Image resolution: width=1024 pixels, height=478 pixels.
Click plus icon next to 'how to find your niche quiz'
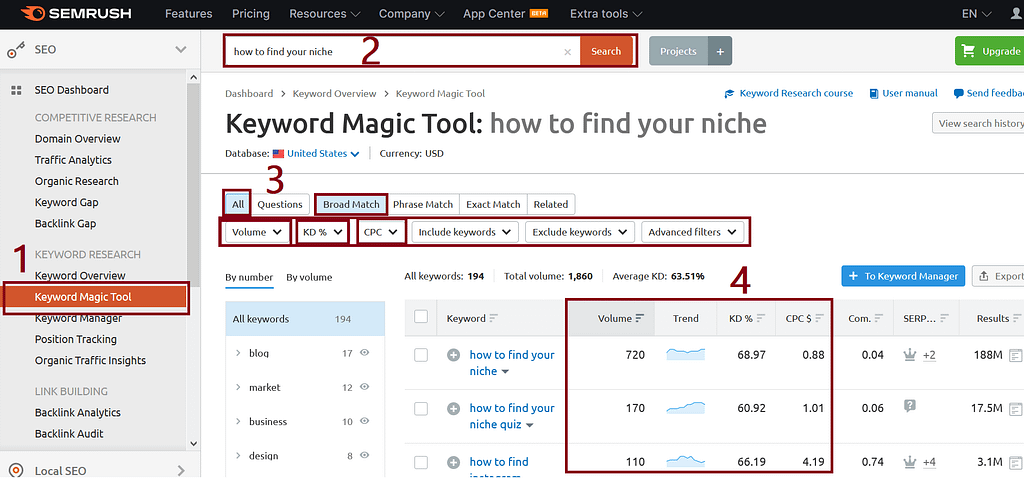[453, 409]
